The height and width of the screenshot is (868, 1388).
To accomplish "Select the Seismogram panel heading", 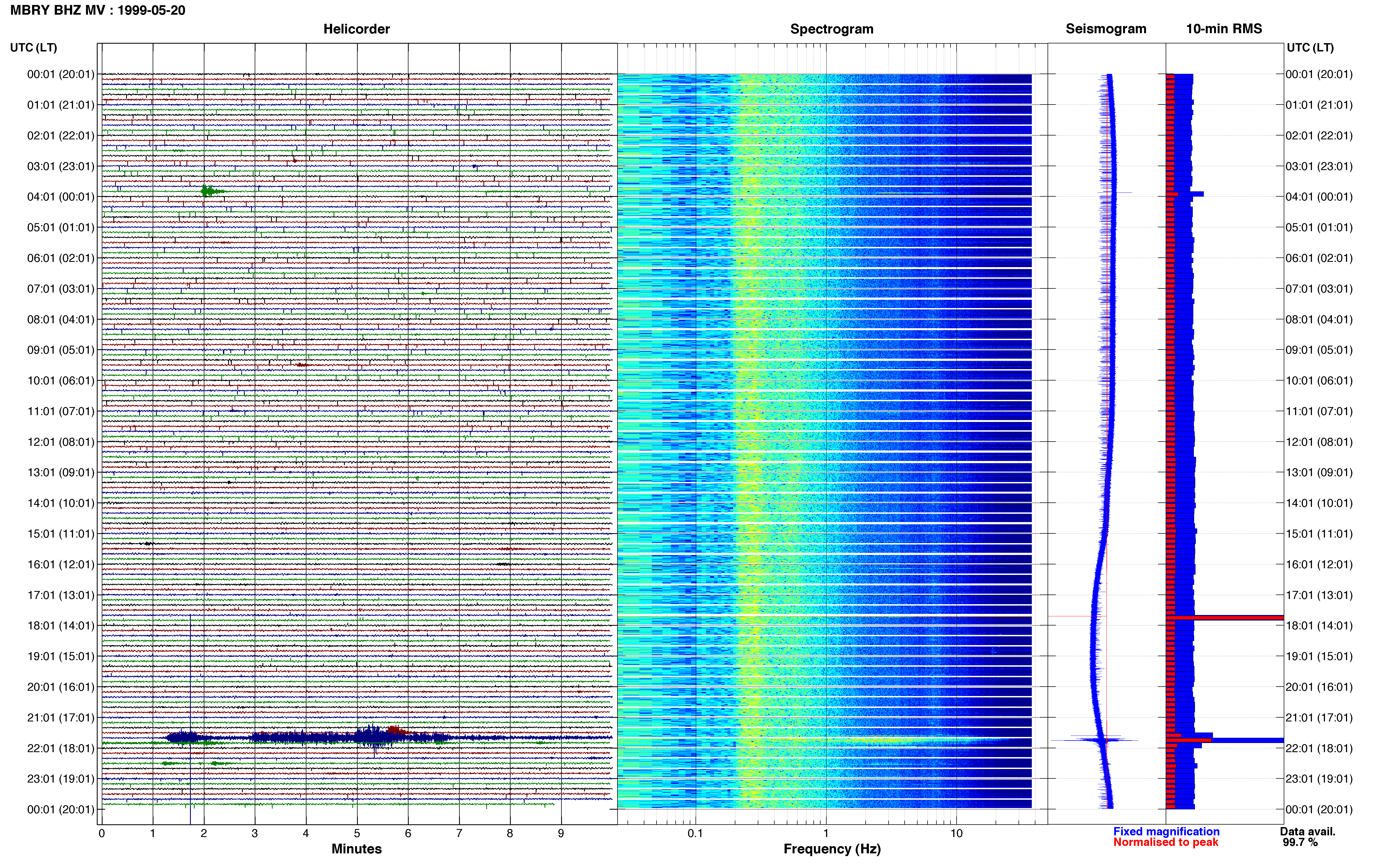I will (1106, 29).
